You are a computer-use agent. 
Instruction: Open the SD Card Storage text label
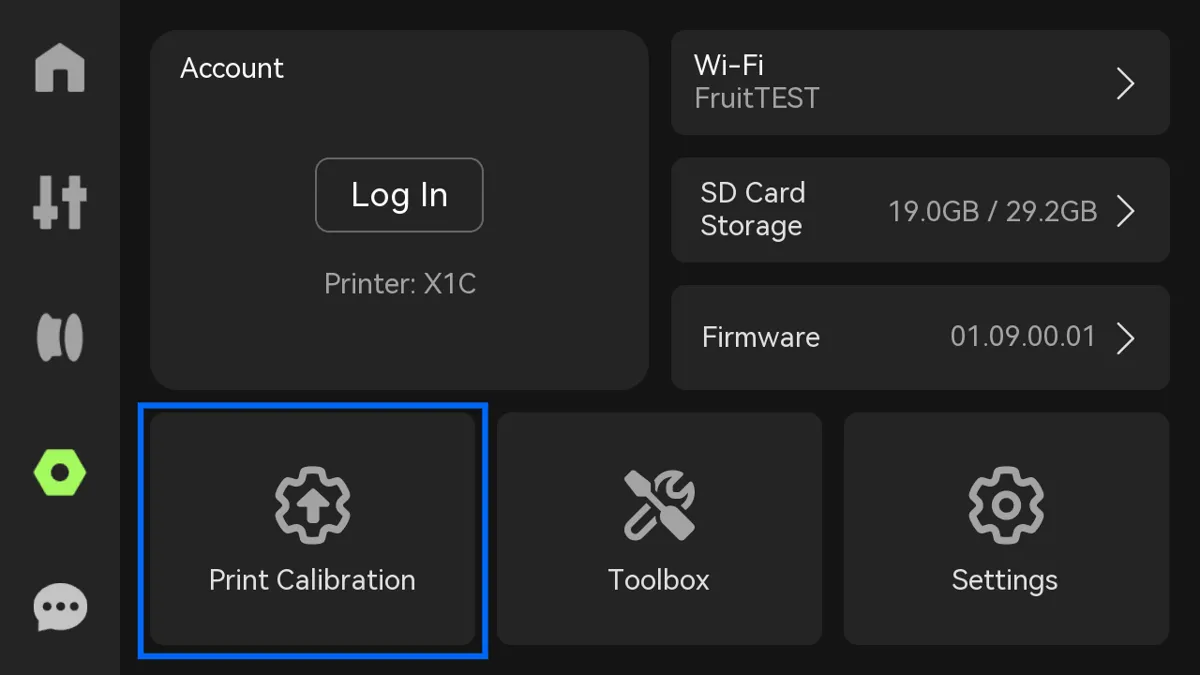coord(752,209)
